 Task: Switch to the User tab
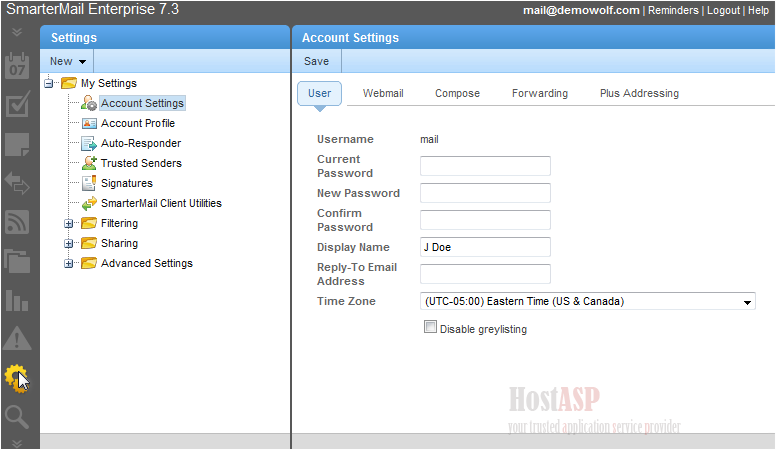point(319,94)
